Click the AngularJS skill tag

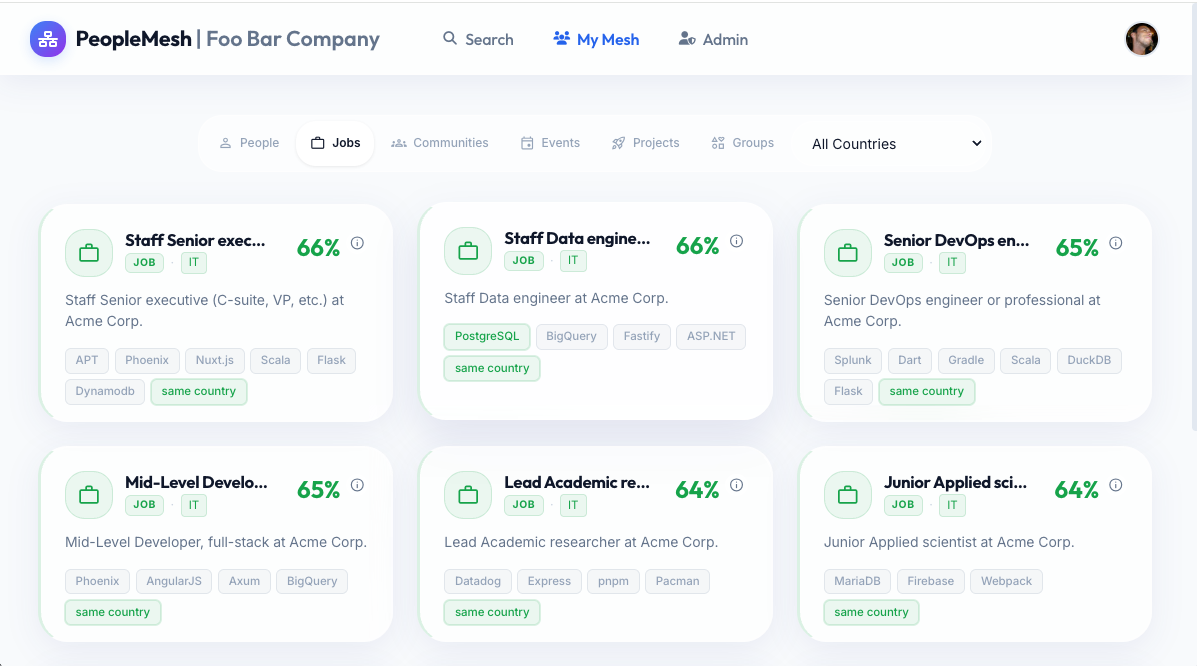click(x=174, y=581)
